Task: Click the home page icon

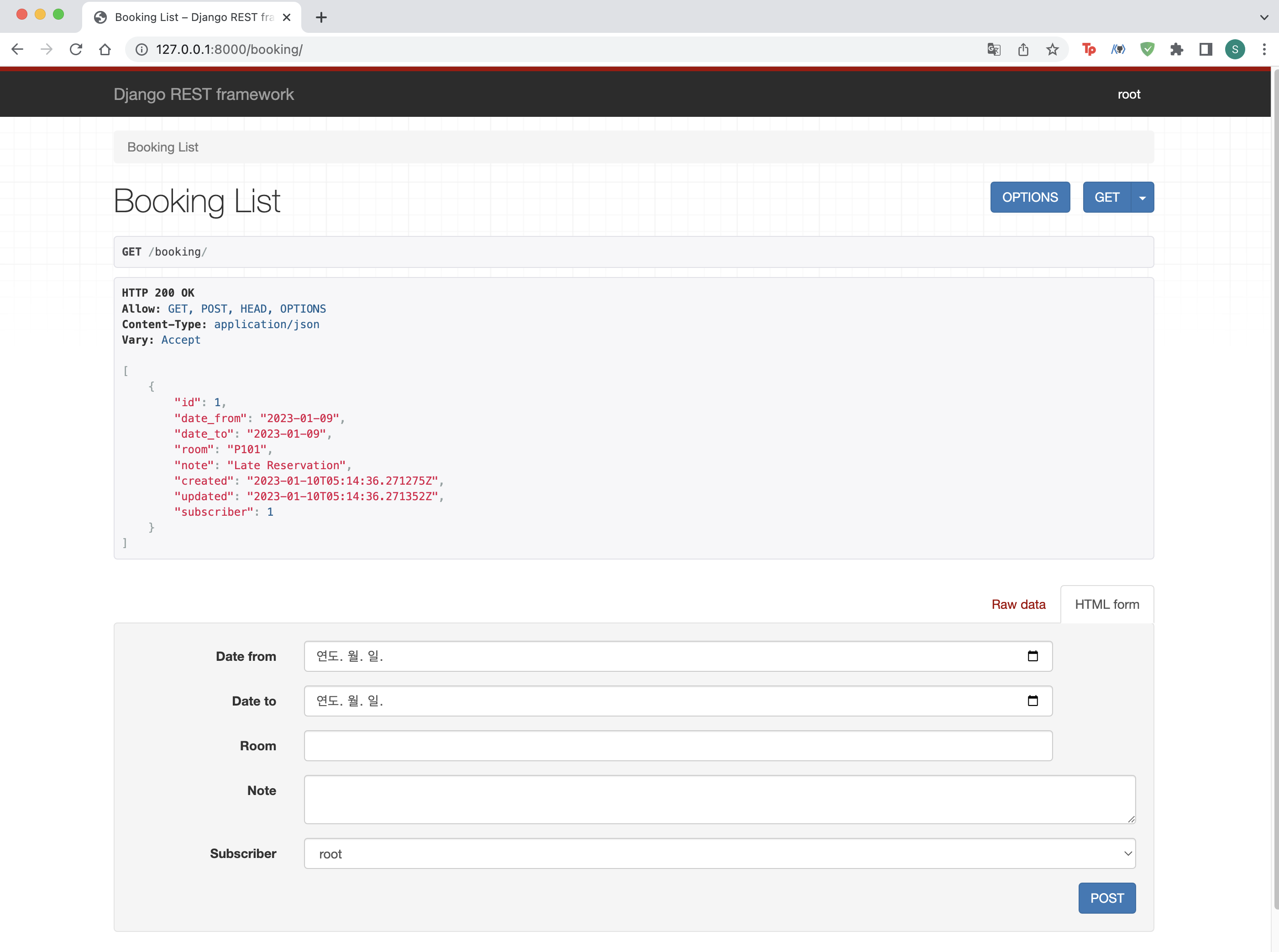Action: click(x=105, y=50)
